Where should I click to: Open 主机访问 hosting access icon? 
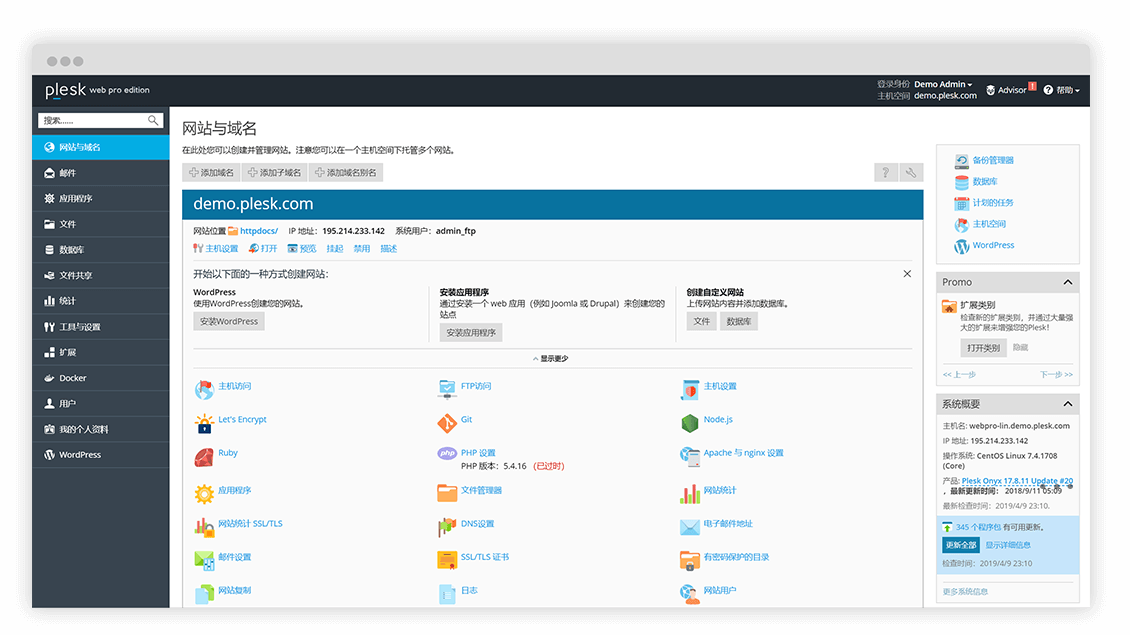[x=205, y=390]
